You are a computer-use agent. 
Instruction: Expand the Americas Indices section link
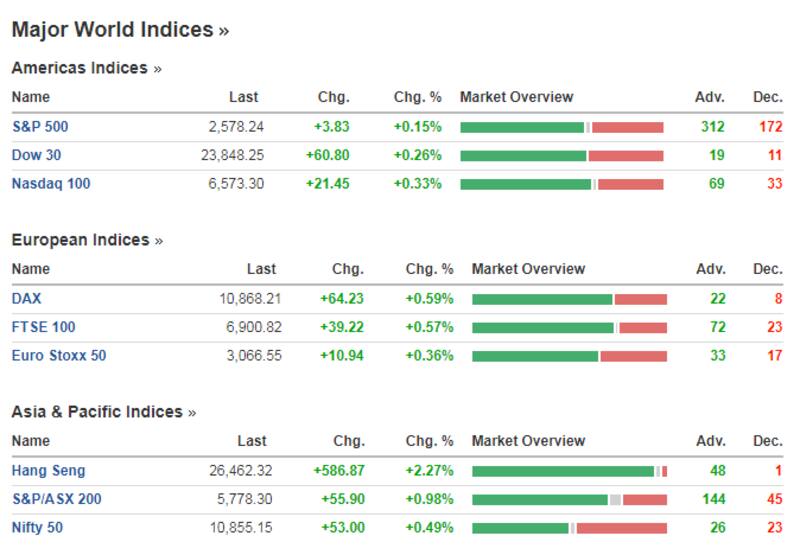click(x=86, y=68)
